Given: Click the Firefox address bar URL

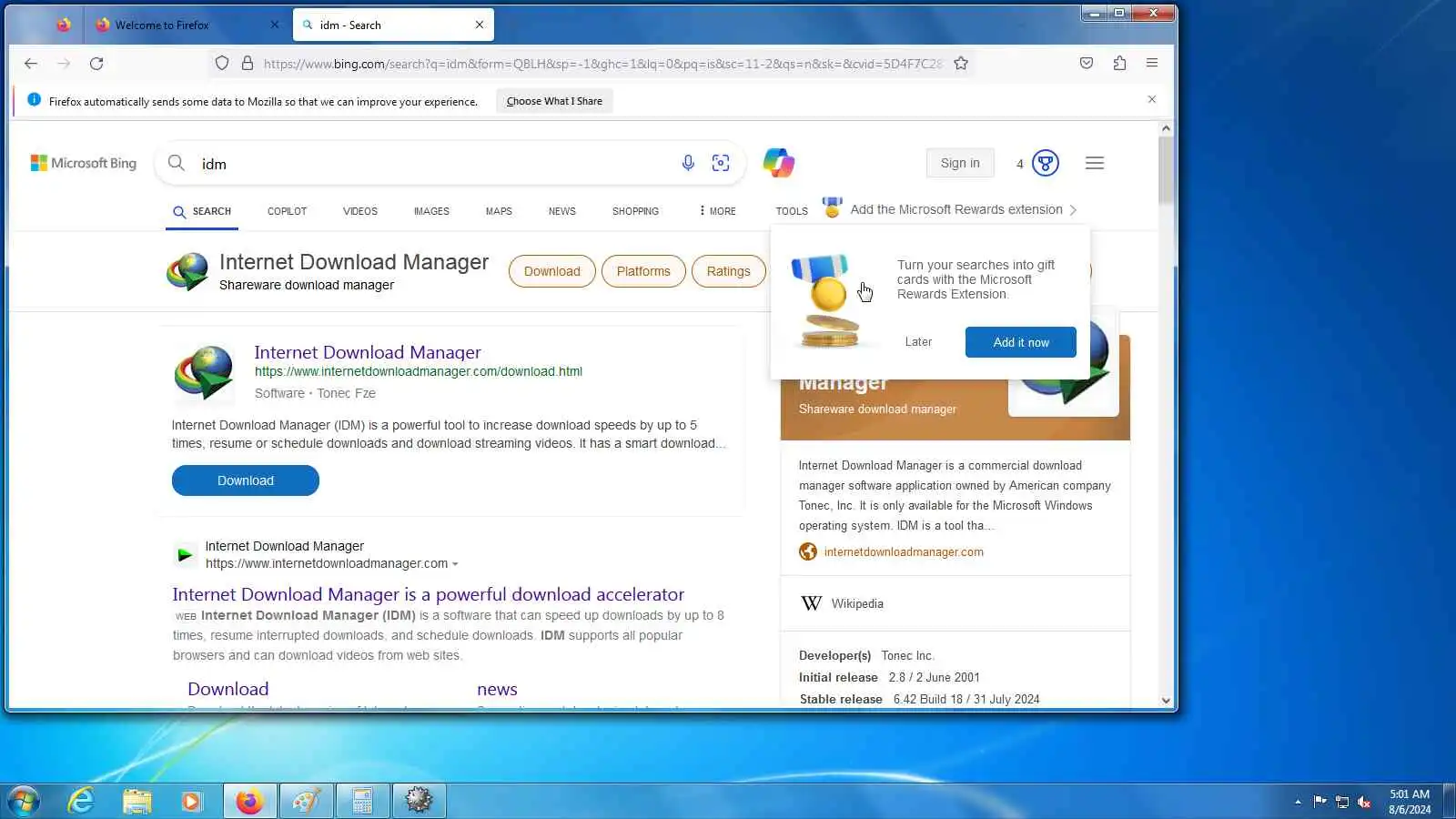Looking at the screenshot, I should tap(602, 64).
